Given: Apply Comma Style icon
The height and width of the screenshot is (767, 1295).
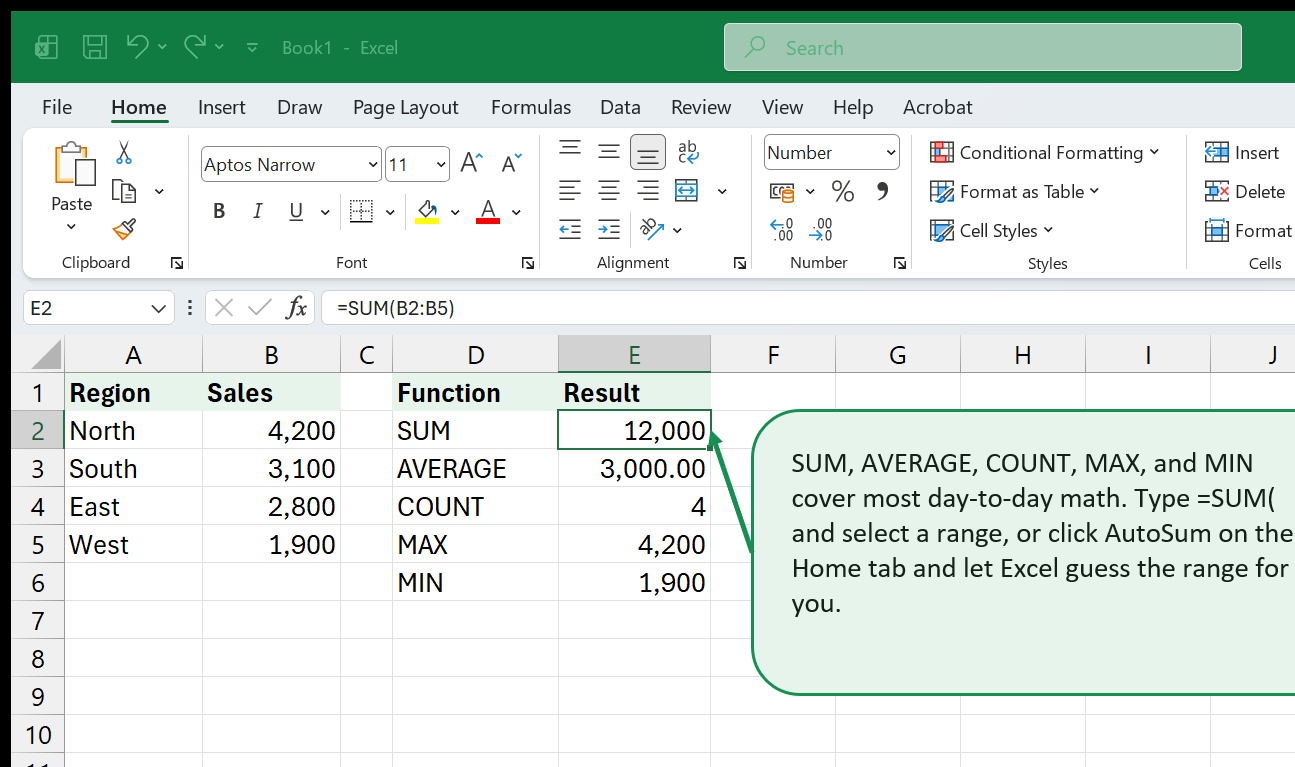Looking at the screenshot, I should point(882,191).
